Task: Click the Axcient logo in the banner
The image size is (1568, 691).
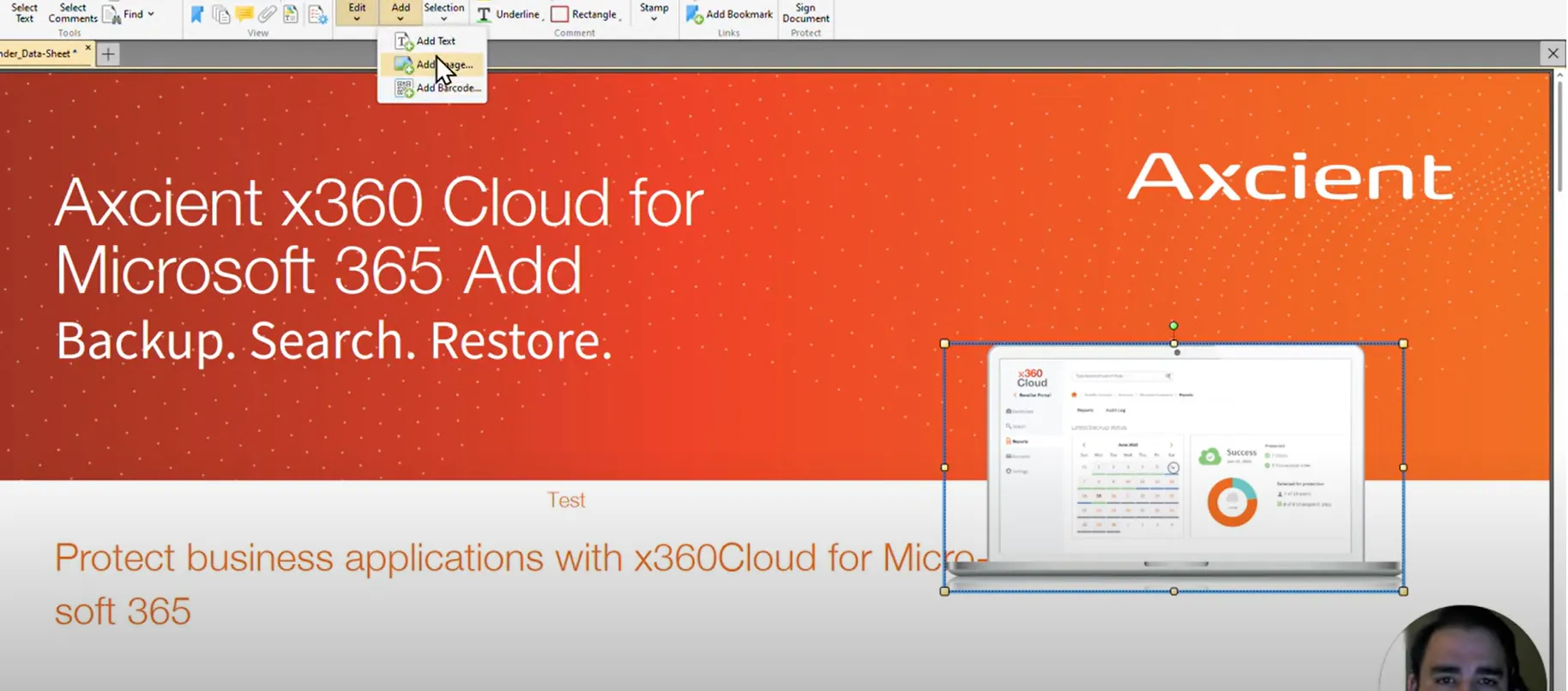Action: pyautogui.click(x=1290, y=177)
